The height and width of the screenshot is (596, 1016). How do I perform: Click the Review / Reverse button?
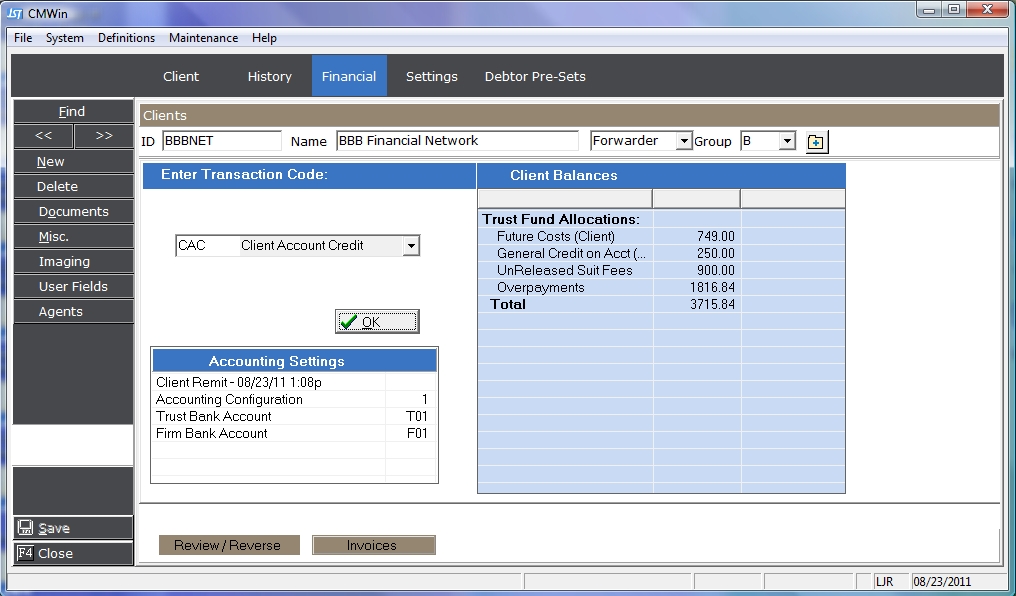[x=229, y=545]
